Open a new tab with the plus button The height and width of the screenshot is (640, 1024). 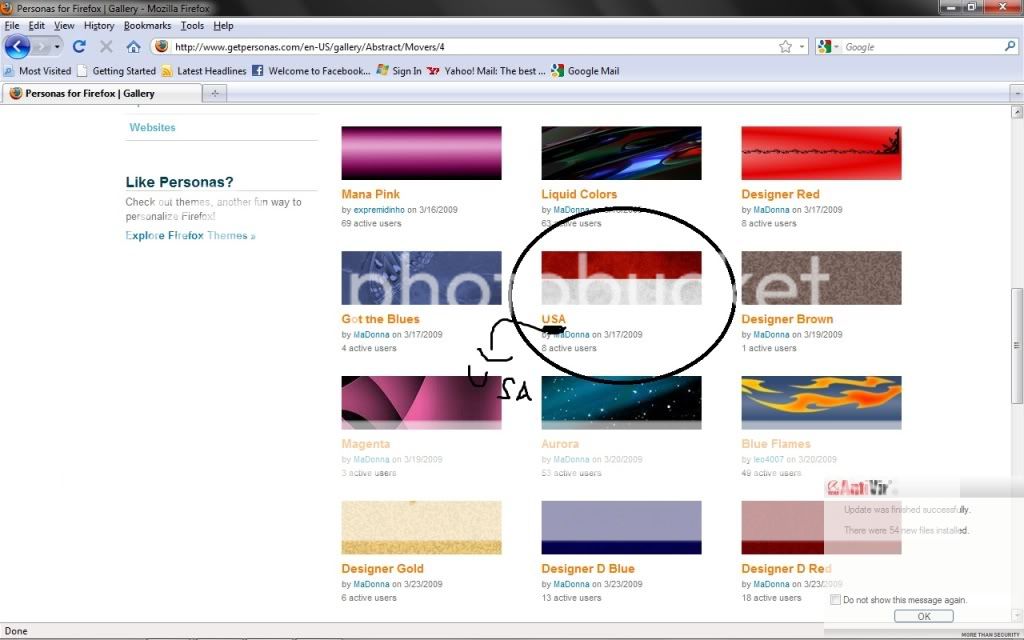pyautogui.click(x=214, y=93)
